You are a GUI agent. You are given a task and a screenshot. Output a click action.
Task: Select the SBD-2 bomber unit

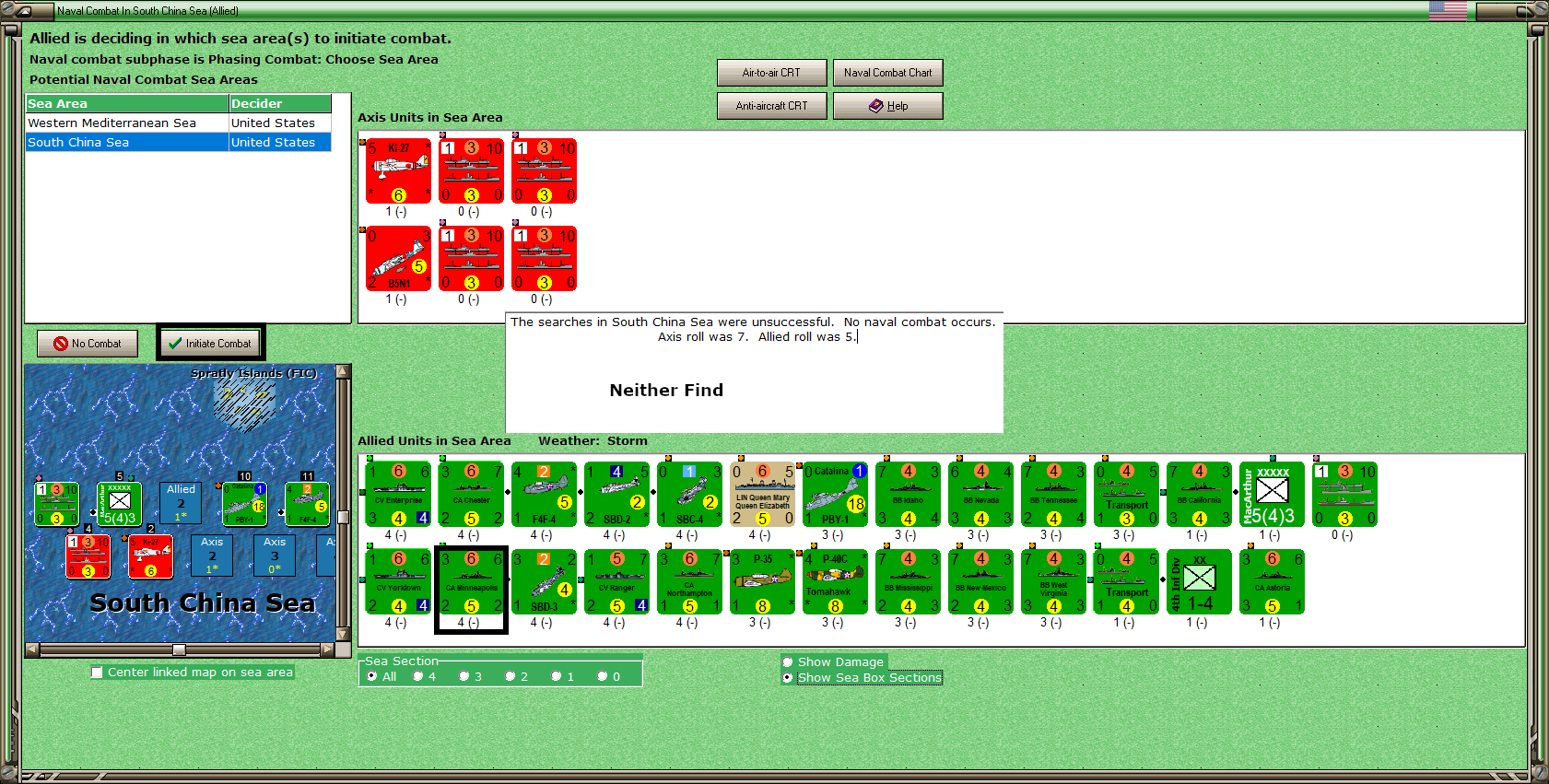point(616,495)
